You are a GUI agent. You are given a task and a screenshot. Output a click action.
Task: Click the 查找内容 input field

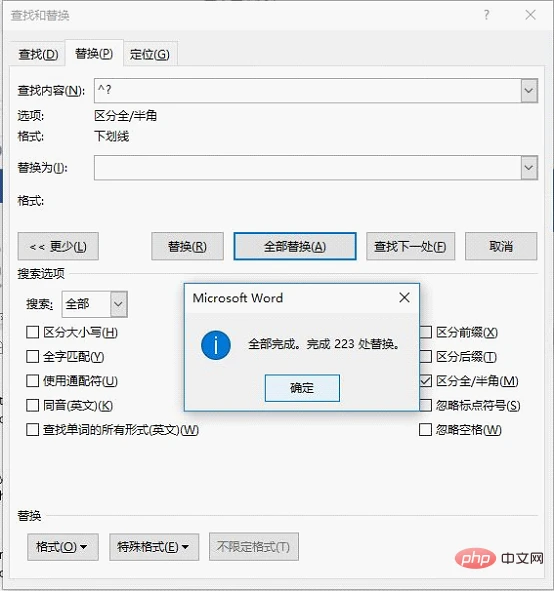tap(308, 90)
